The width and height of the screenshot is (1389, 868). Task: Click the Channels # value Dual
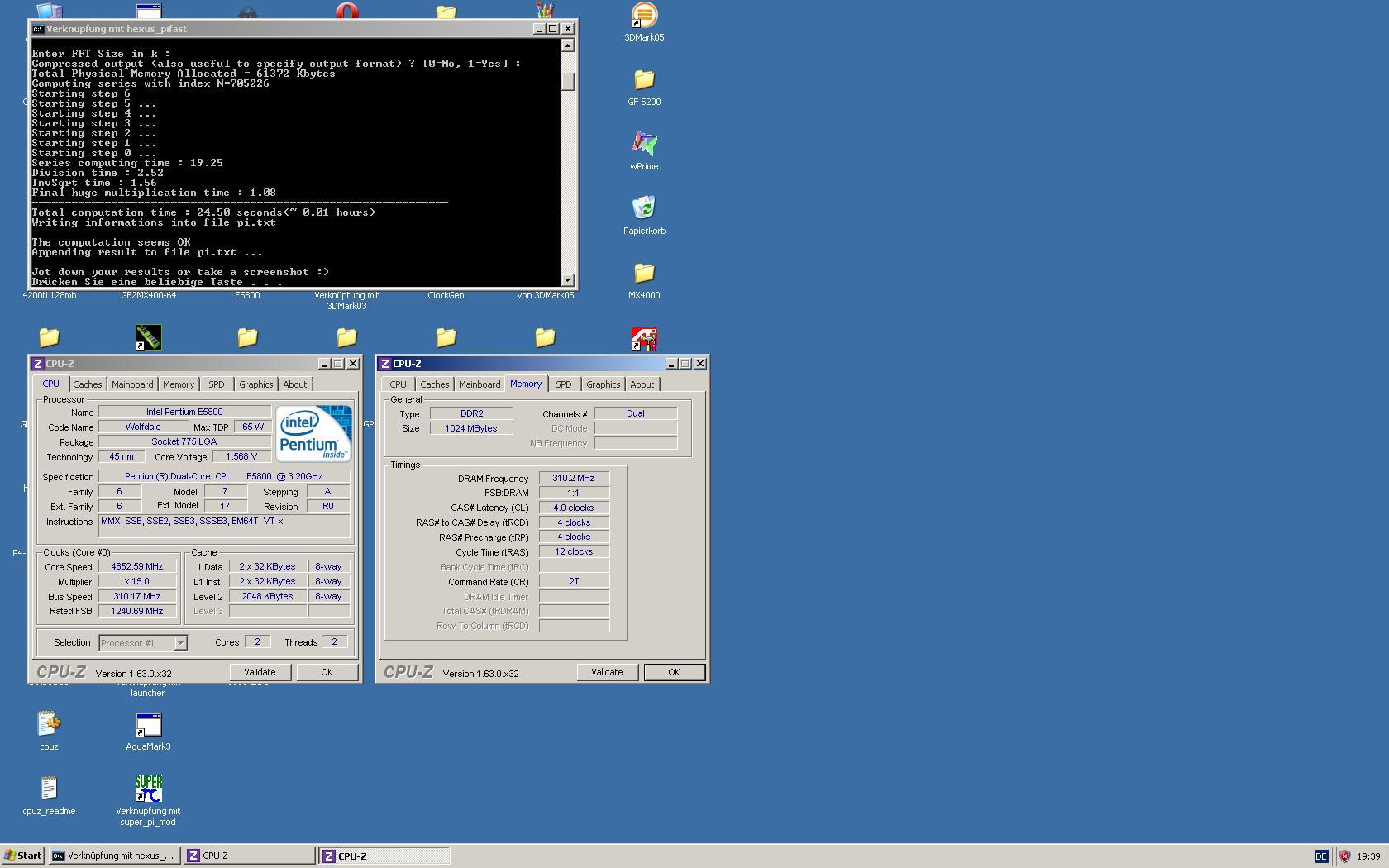(x=636, y=414)
